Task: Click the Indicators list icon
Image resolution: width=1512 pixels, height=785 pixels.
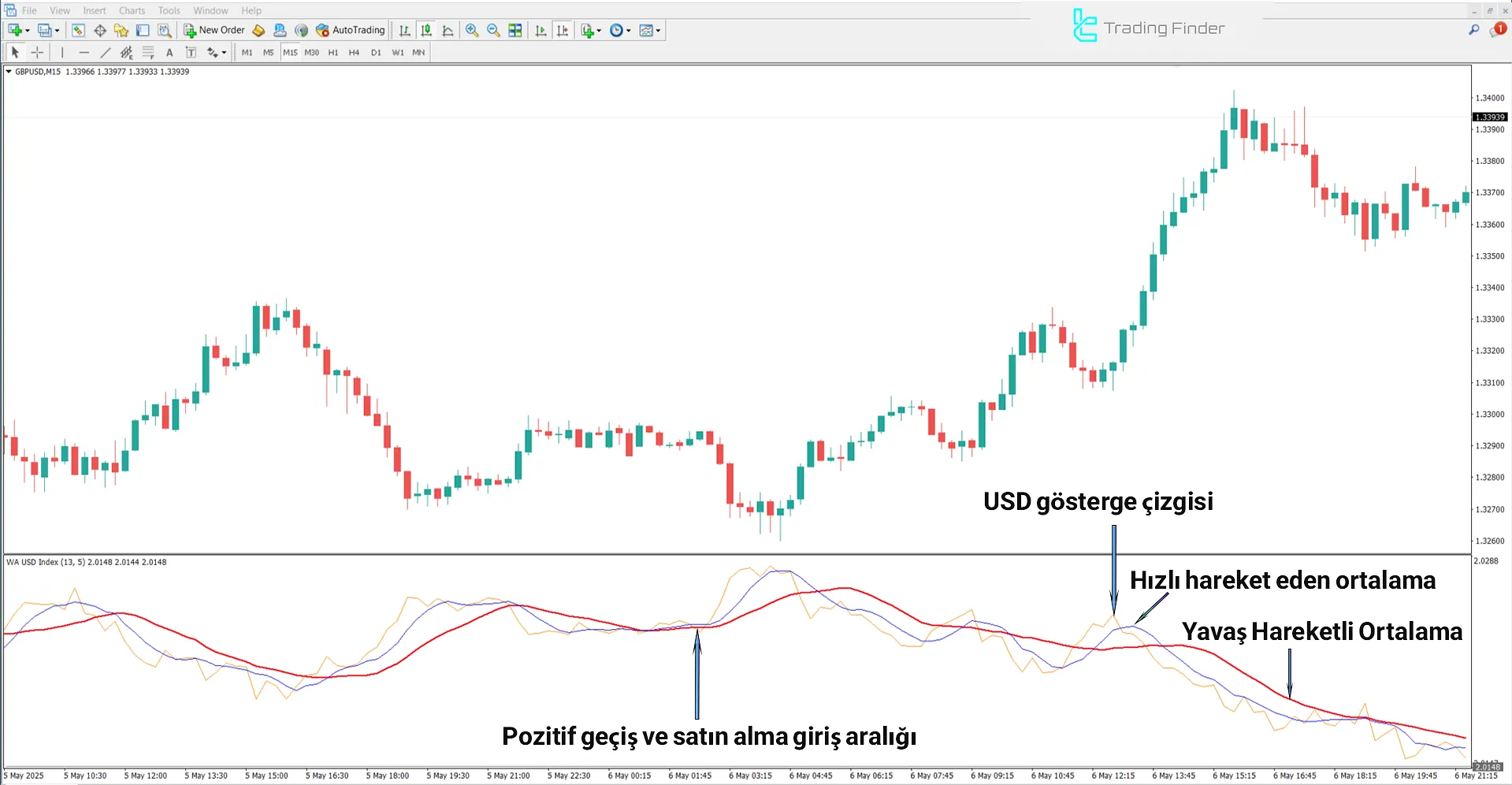Action: (587, 30)
